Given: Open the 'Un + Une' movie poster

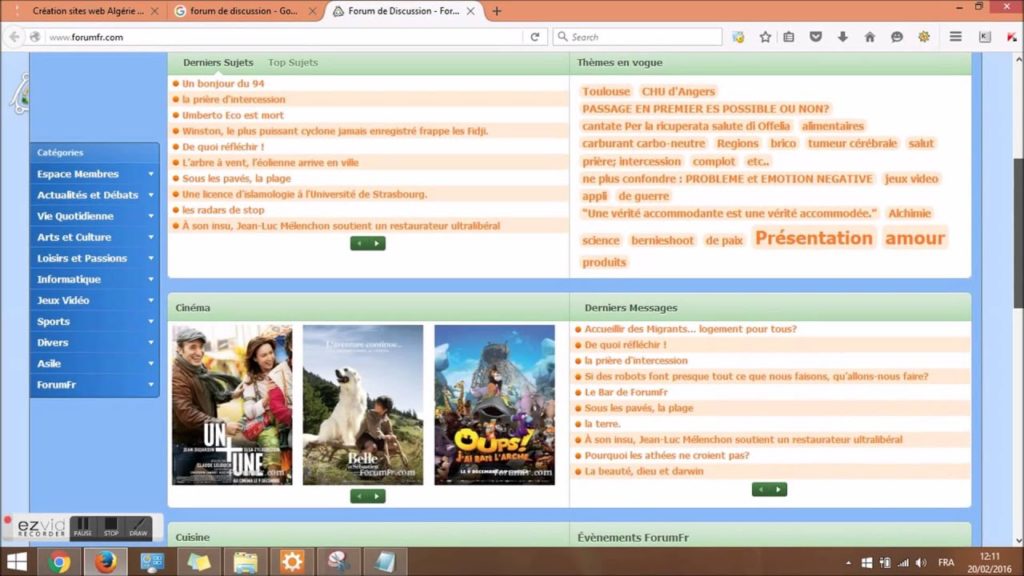Looking at the screenshot, I should pos(232,405).
